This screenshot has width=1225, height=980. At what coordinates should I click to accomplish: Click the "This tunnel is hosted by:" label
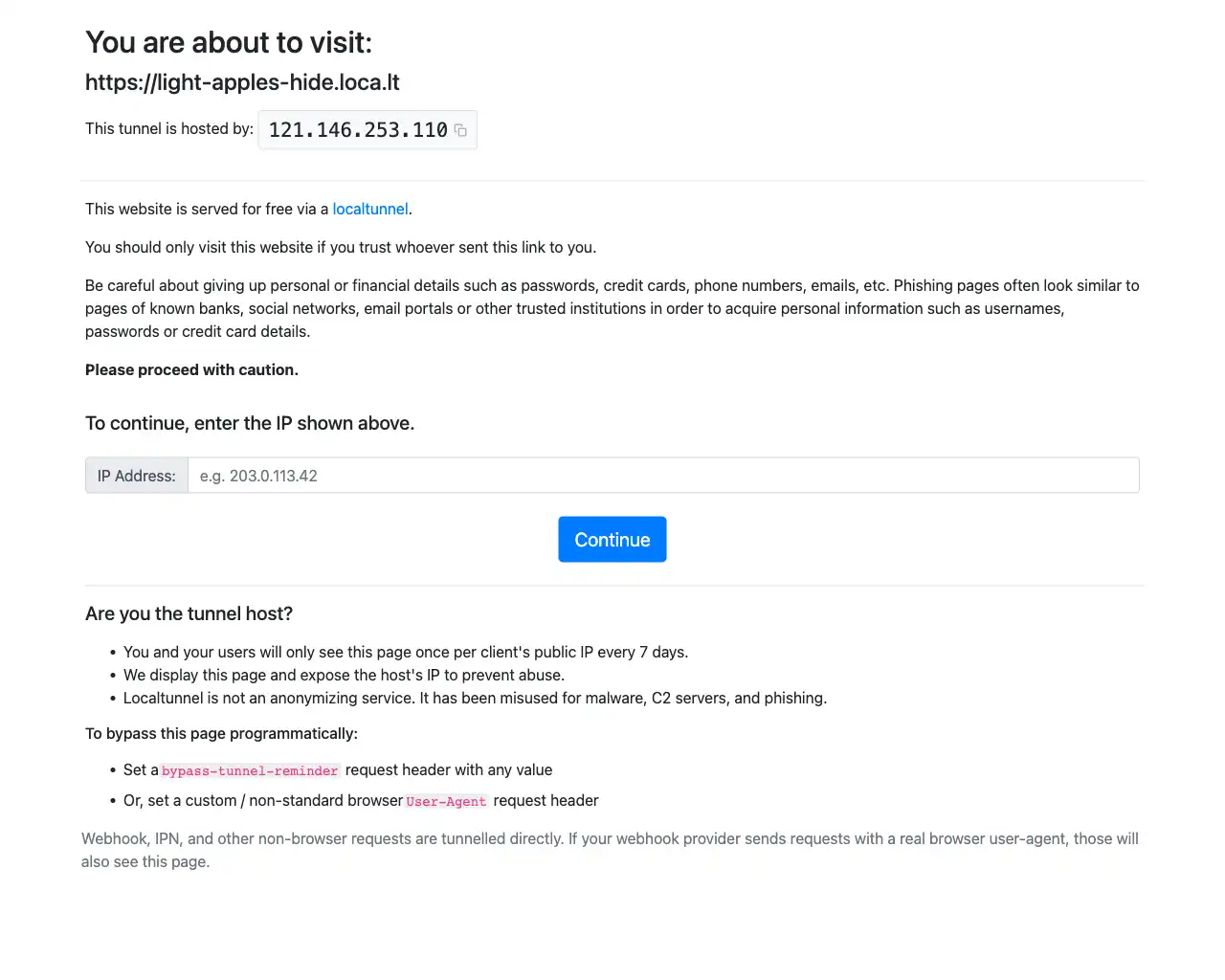pos(169,128)
